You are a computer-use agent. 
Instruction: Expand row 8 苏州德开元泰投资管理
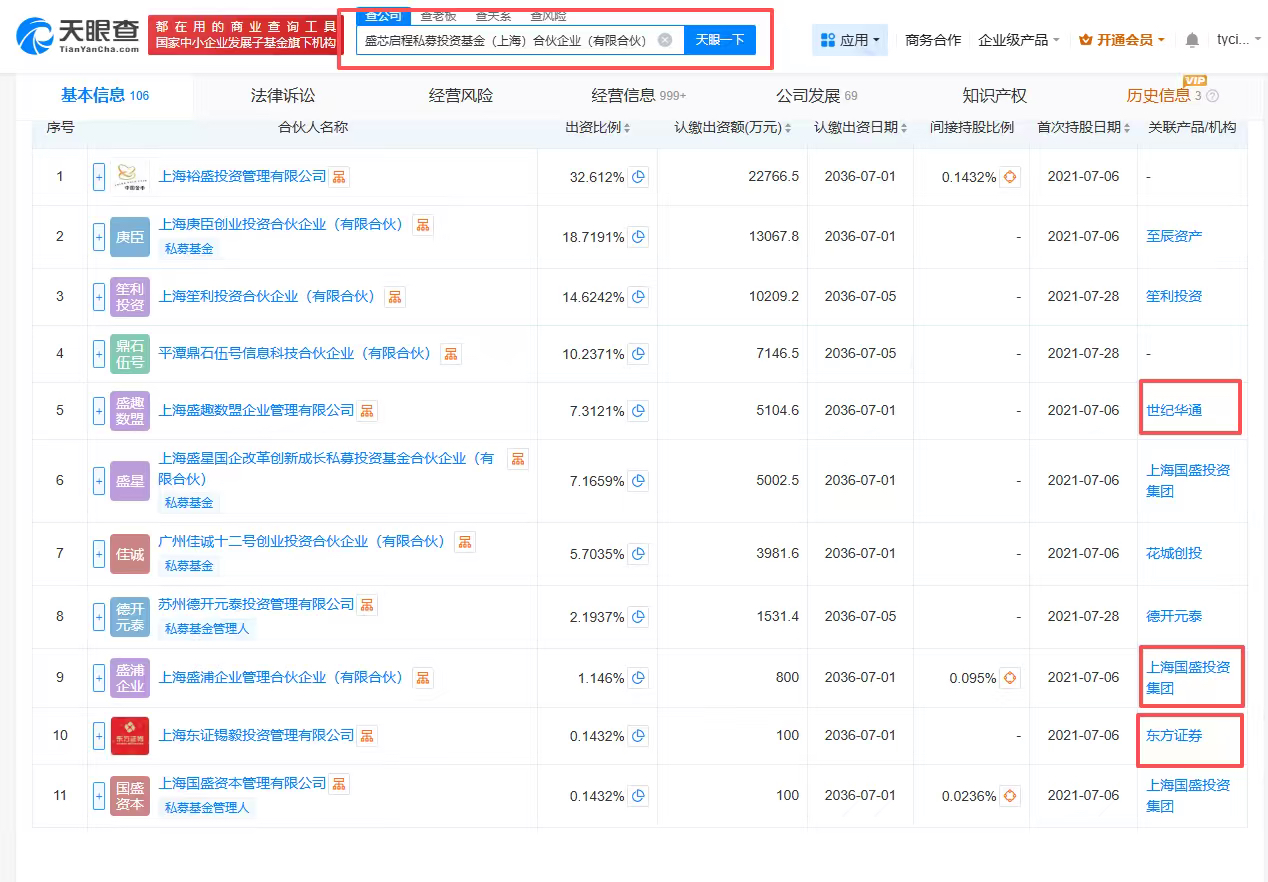[x=99, y=616]
